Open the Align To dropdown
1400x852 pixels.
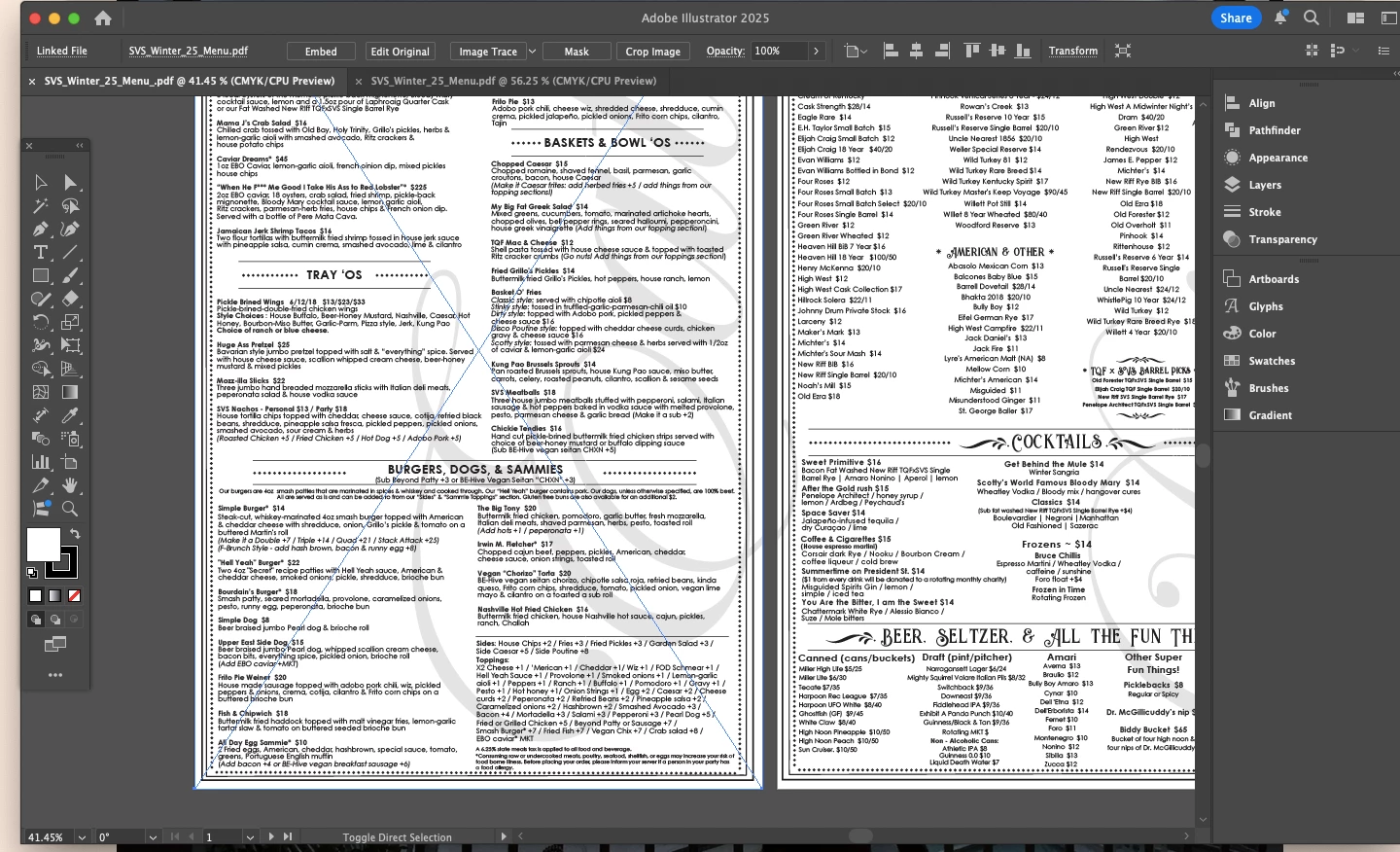pos(855,51)
